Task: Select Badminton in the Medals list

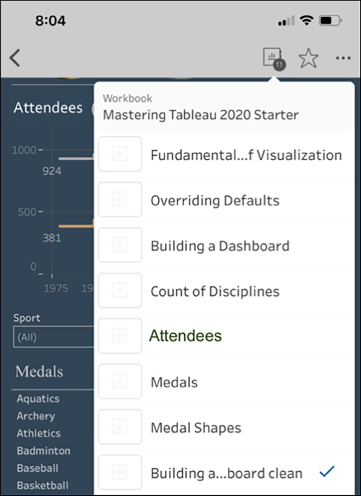Action: pyautogui.click(x=44, y=451)
